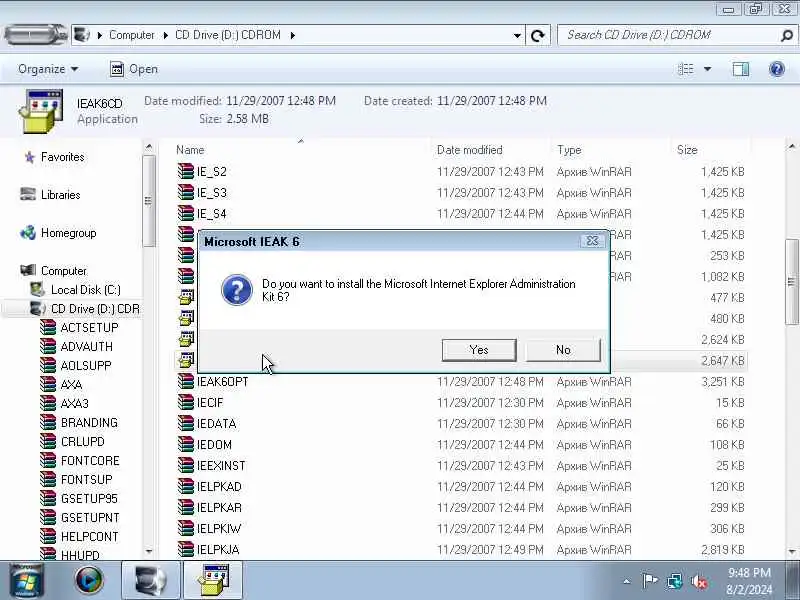
Task: Click the GSETUPNT archive icon in tree
Action: click(x=48, y=517)
